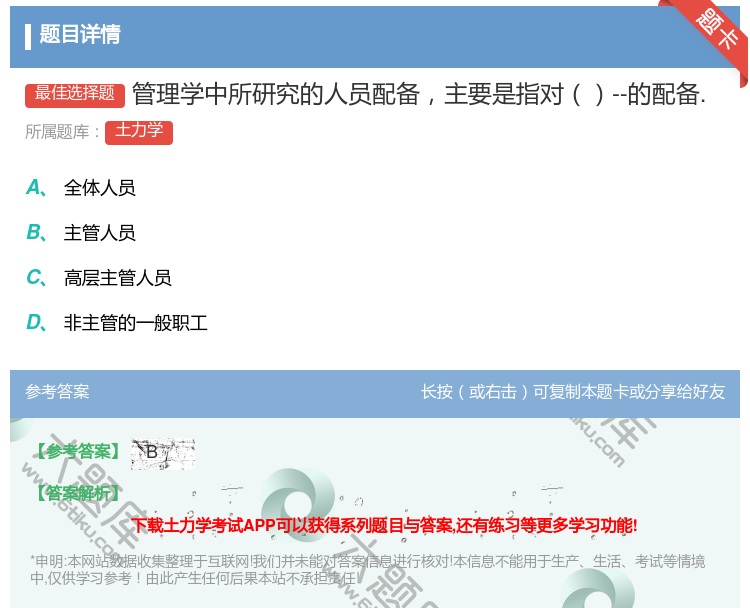Click the answer image showing B

(163, 453)
